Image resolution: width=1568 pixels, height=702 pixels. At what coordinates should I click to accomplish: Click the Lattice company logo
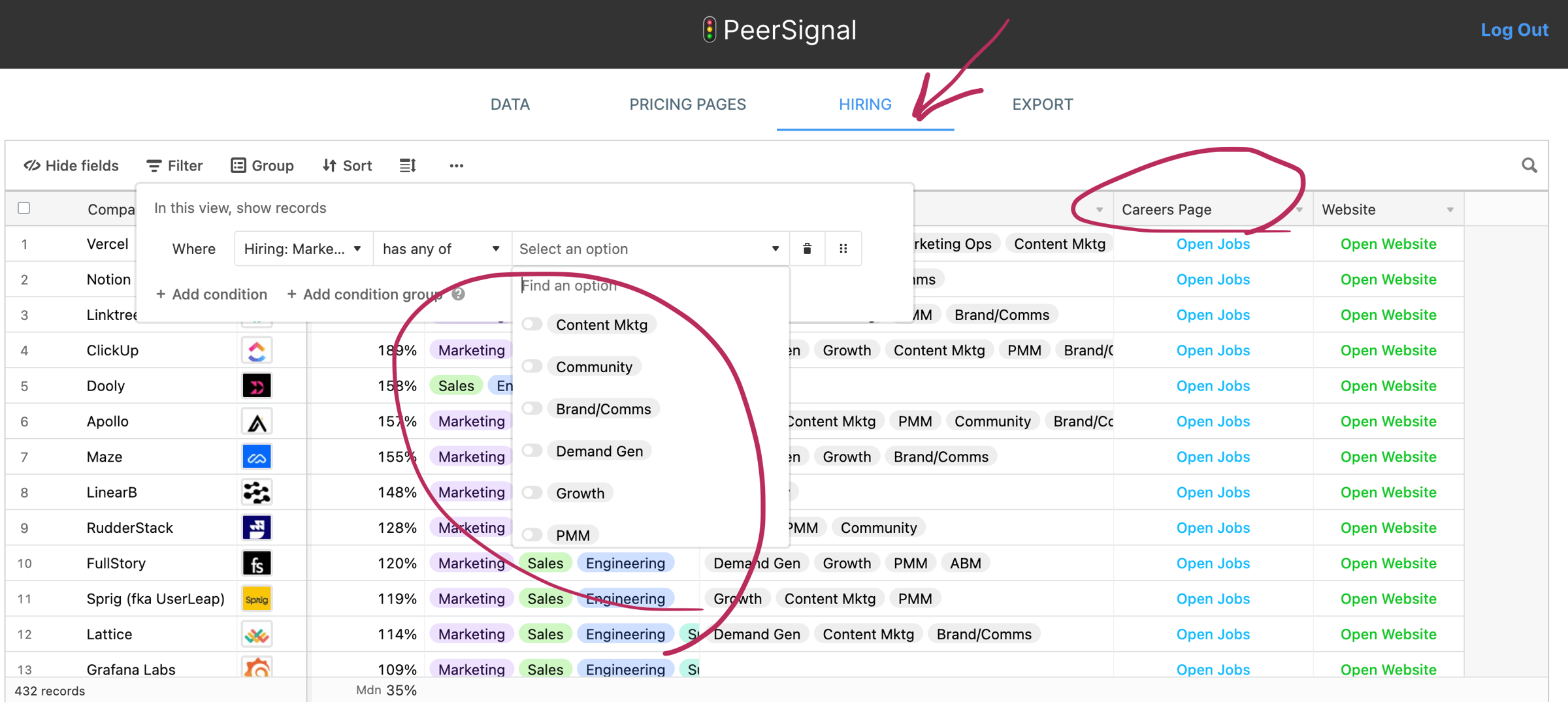(x=257, y=634)
